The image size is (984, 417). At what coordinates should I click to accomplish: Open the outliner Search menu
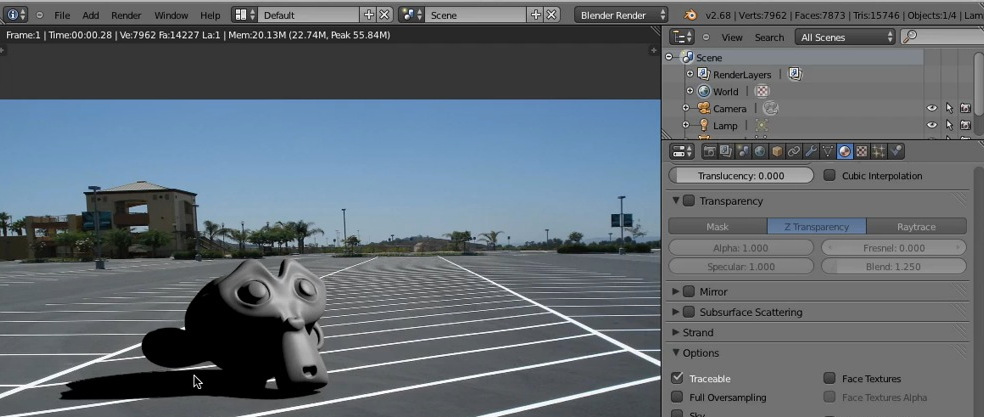pos(769,38)
